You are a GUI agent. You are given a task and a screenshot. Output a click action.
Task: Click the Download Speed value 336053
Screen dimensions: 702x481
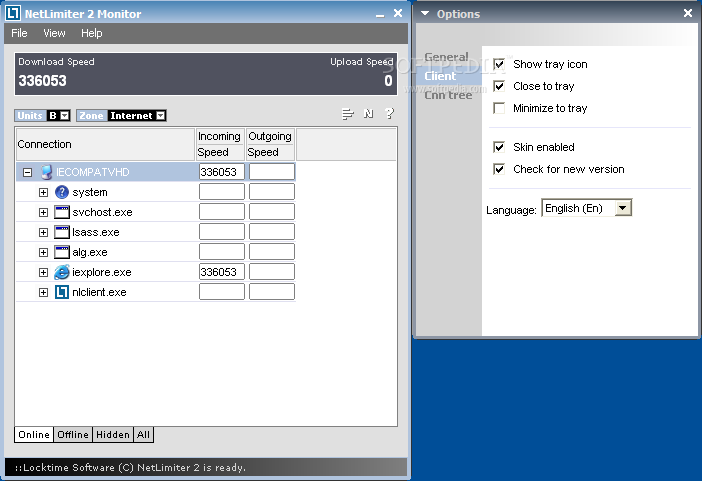point(42,81)
